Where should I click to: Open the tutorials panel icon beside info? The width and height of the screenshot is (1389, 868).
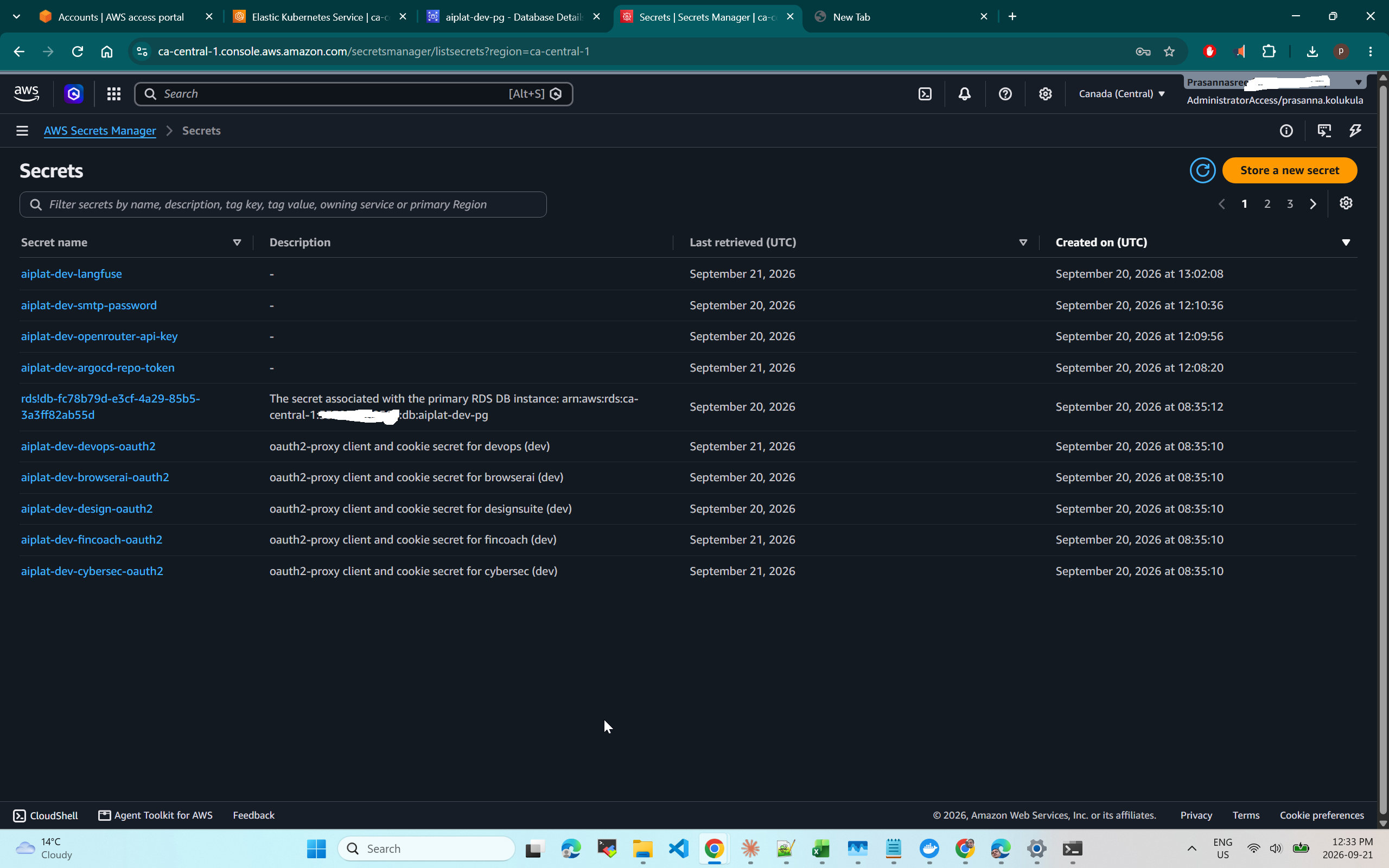[1324, 131]
